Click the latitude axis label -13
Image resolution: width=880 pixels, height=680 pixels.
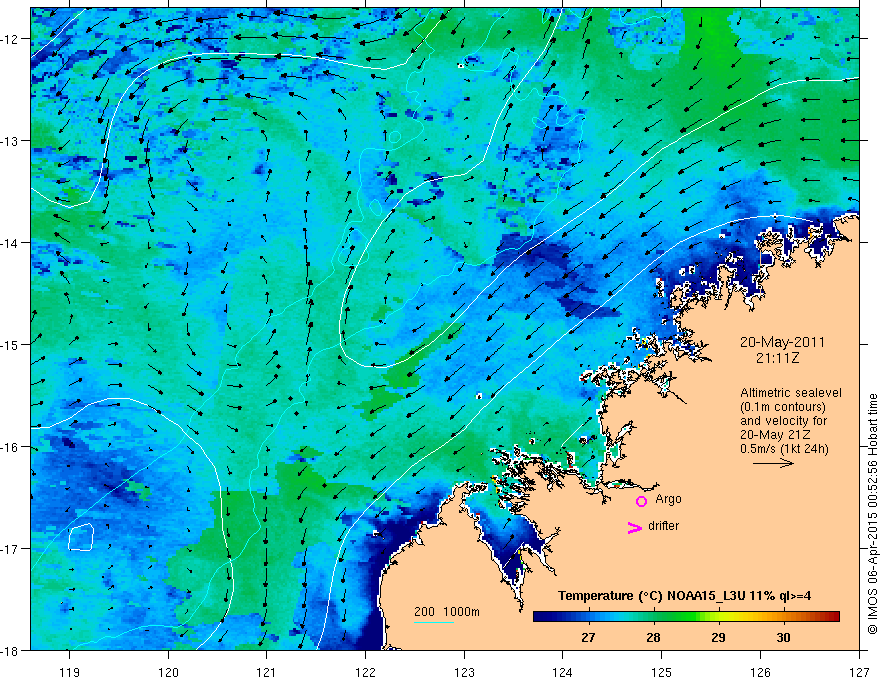(x=9, y=141)
